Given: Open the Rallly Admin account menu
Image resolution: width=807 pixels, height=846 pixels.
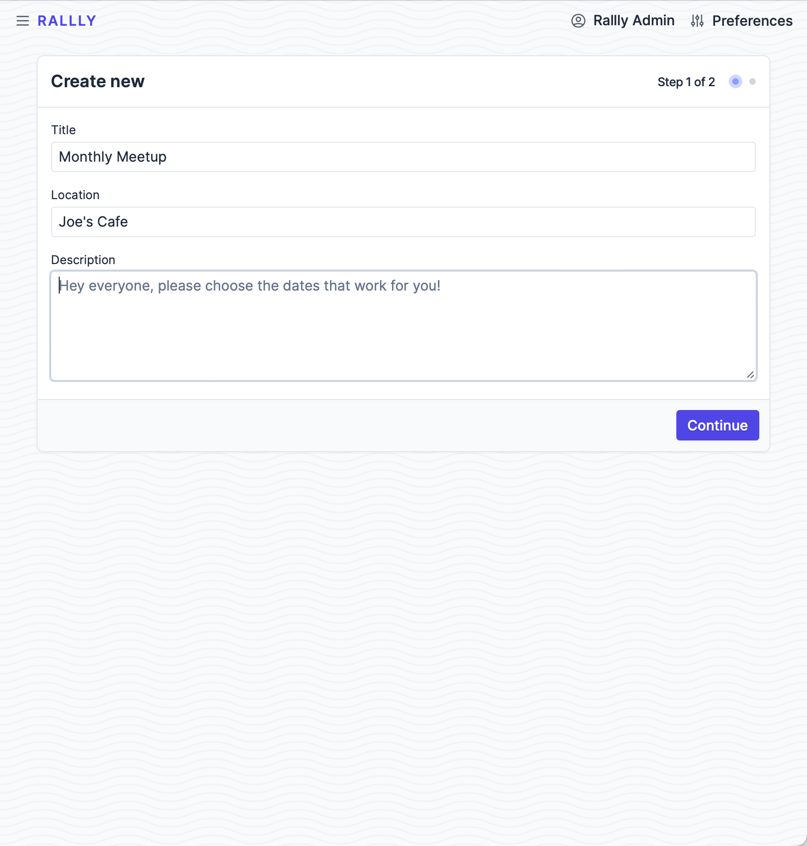Looking at the screenshot, I should (623, 21).
